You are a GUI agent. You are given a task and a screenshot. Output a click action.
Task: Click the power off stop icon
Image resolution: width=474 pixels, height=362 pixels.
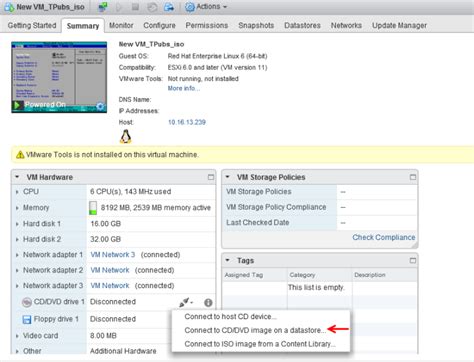point(135,7)
